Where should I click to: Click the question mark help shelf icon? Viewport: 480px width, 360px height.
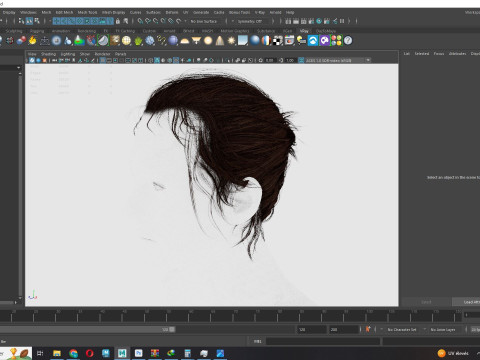coord(348,41)
